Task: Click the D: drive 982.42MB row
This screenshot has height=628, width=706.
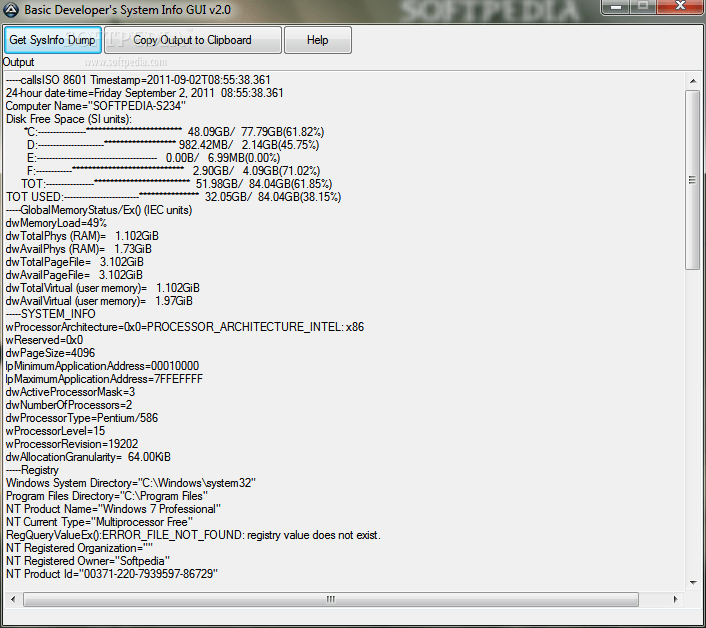Action: pyautogui.click(x=173, y=145)
